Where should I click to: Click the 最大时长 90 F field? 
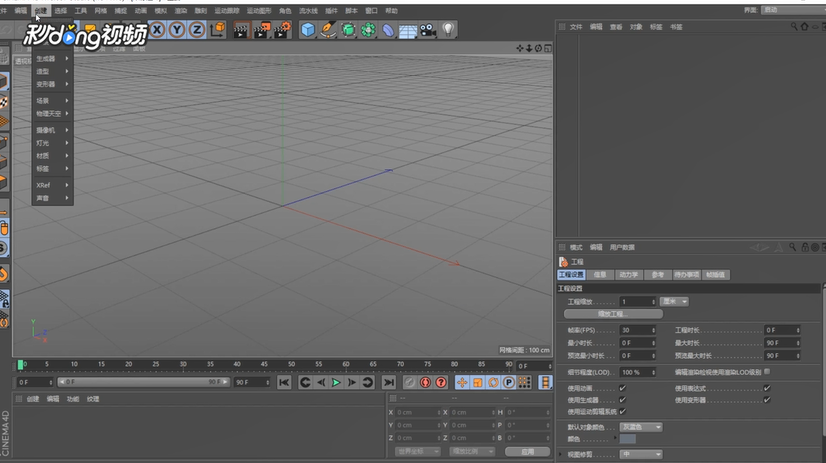(782, 343)
